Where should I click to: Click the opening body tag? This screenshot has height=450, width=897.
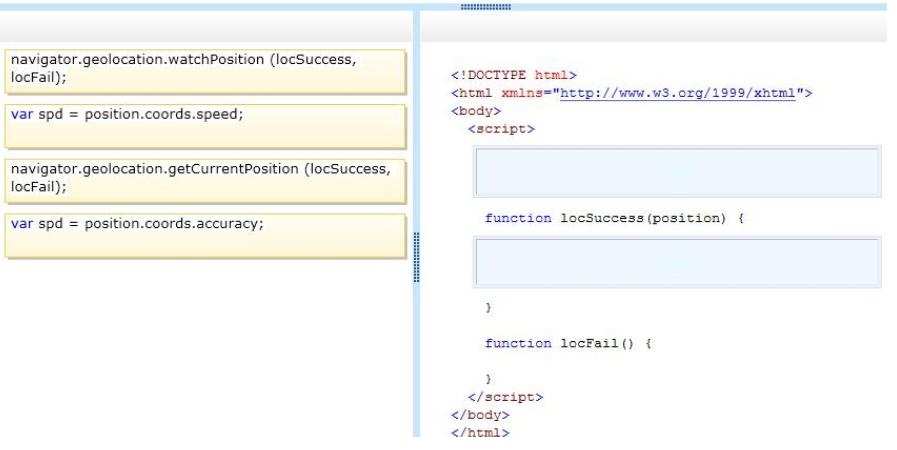point(476,110)
